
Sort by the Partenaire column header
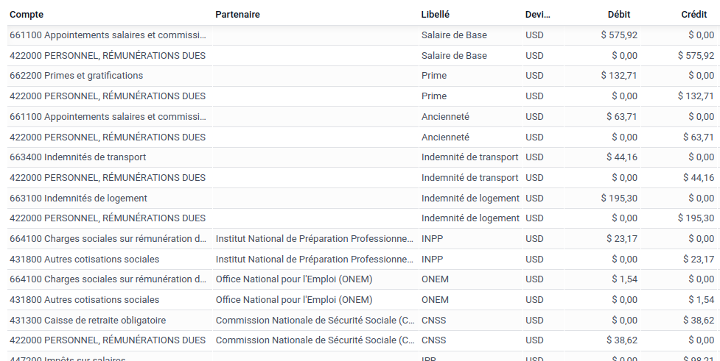[237, 15]
